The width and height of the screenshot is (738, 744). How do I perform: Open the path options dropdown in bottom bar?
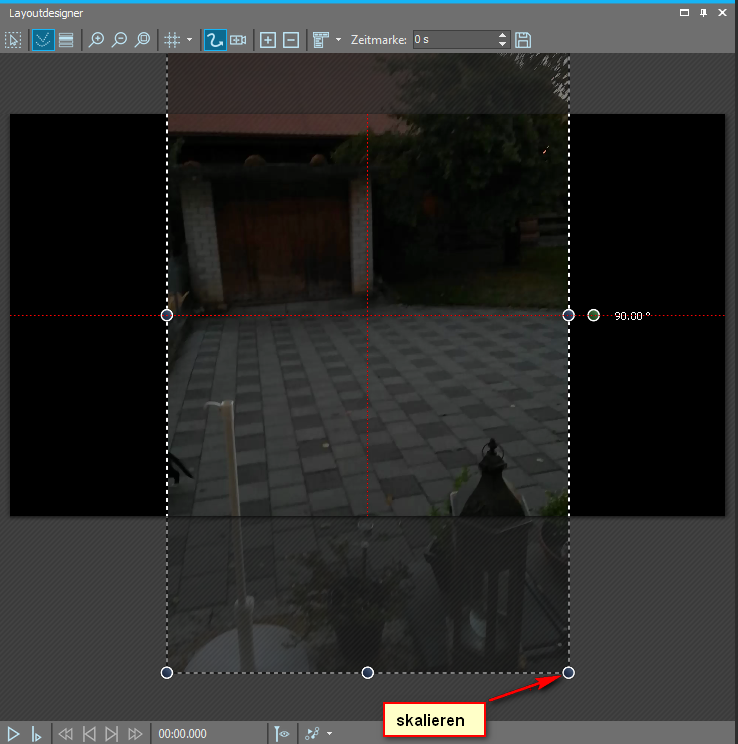[329, 734]
